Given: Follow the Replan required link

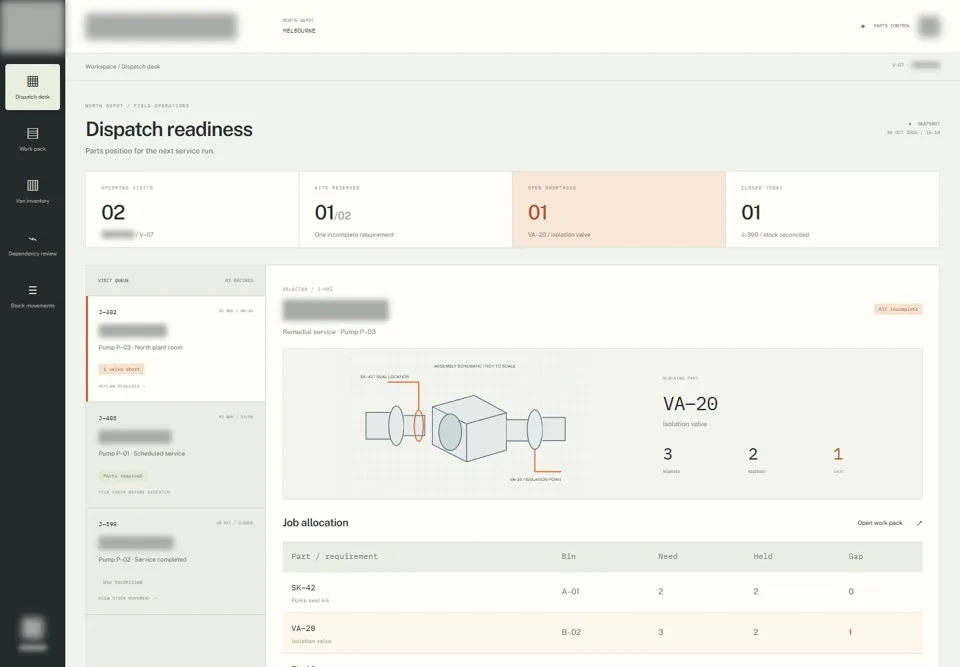Looking at the screenshot, I should click(122, 386).
